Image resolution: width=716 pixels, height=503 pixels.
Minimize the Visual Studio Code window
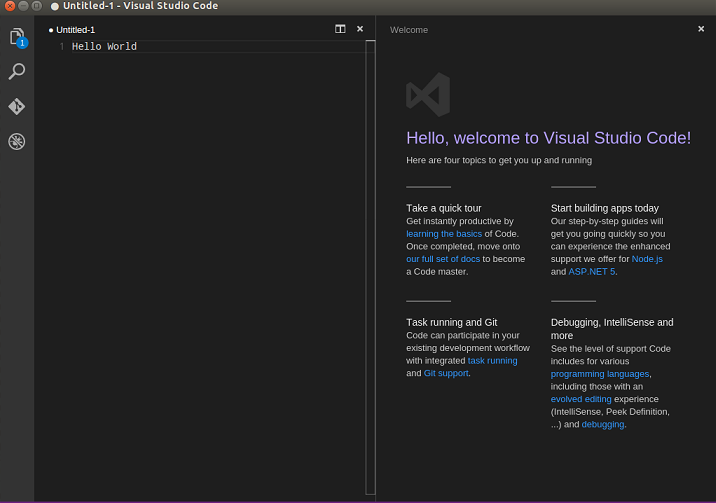[23, 6]
